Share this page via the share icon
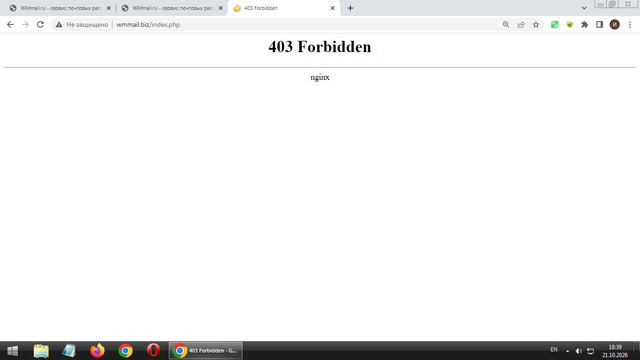The height and width of the screenshot is (360, 640). click(x=521, y=24)
